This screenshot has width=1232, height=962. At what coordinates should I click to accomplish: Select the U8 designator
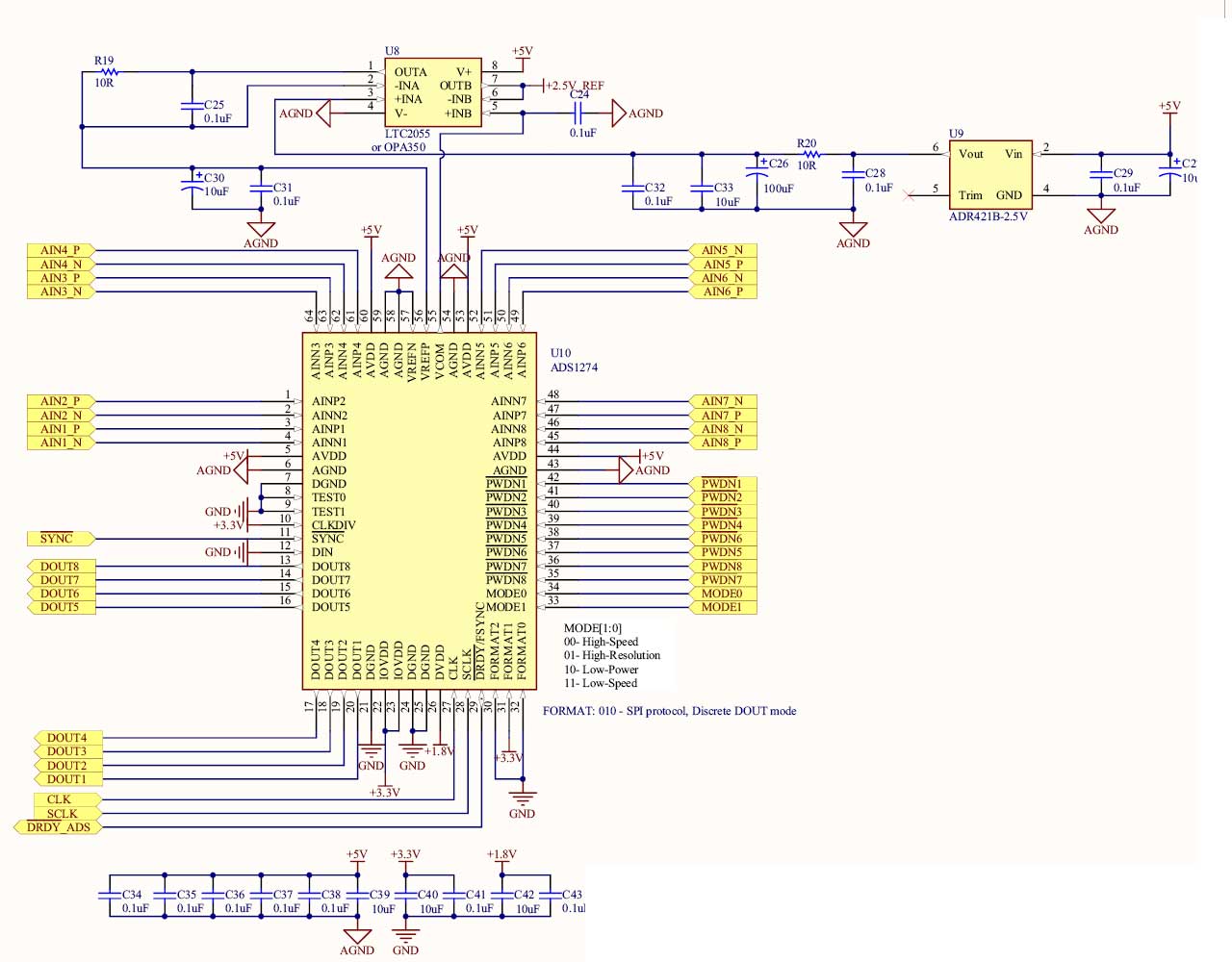392,51
